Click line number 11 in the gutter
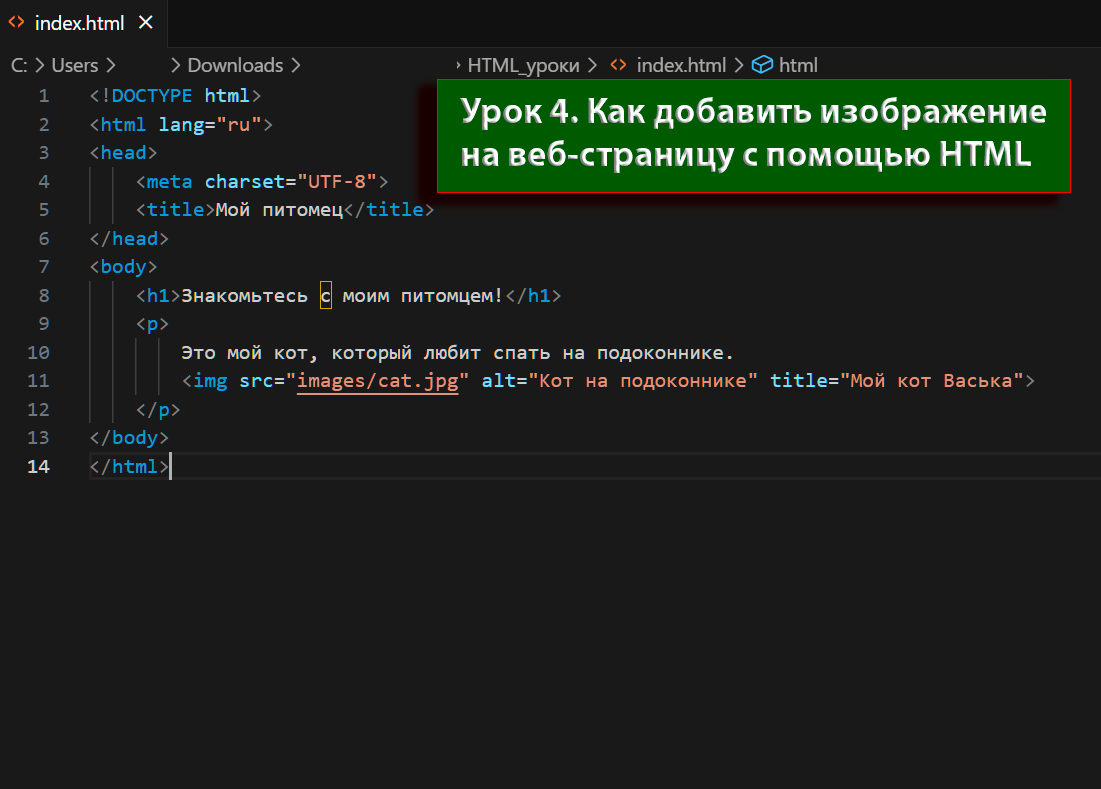This screenshot has height=789, width=1101. [38, 381]
